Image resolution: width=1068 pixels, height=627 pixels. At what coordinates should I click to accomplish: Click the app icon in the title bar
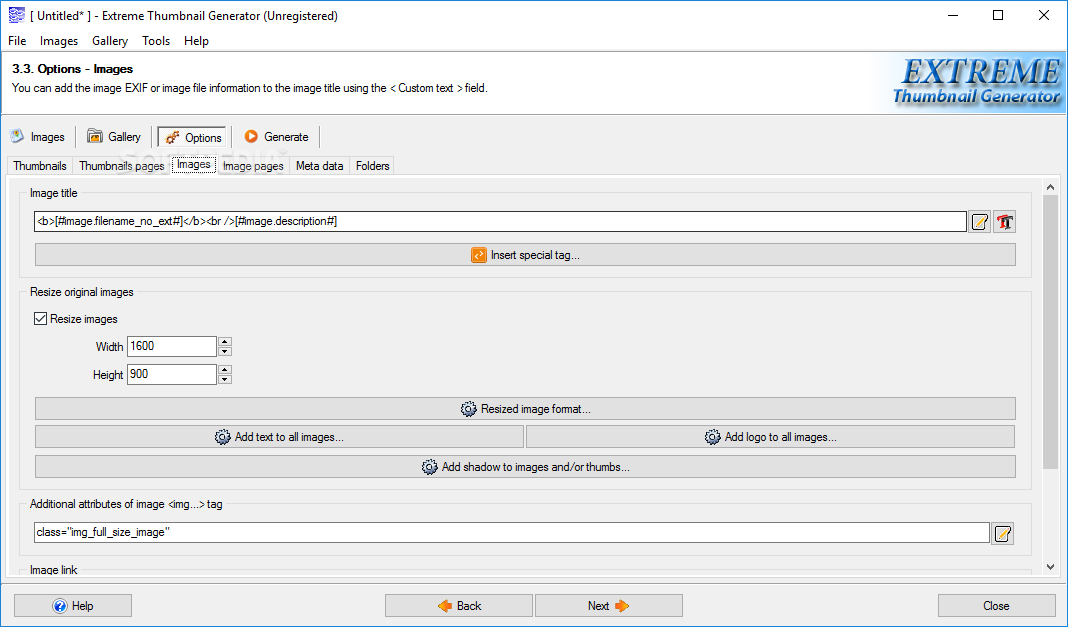click(16, 15)
